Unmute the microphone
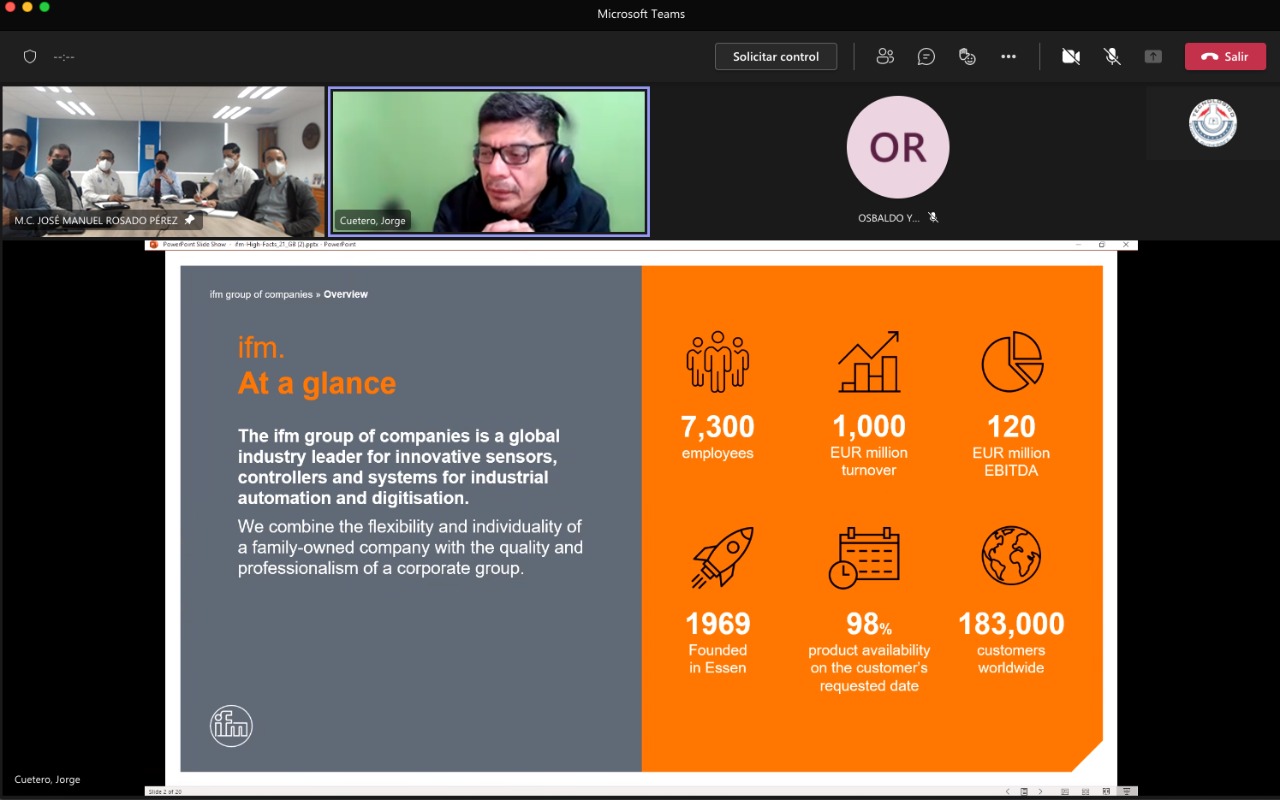The height and width of the screenshot is (800, 1280). 1112,57
